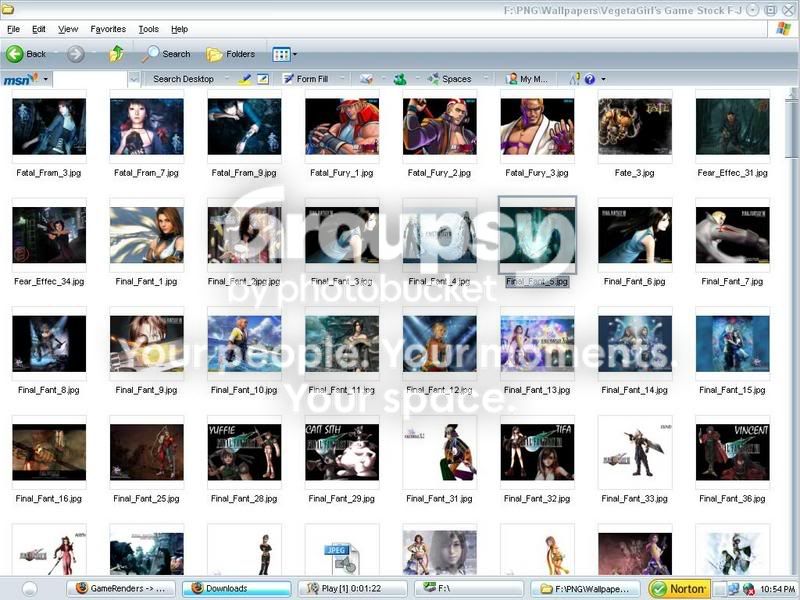Click the file name Final_Fant_7.jpg
Viewport: 800px width, 600px height.
[x=732, y=282]
